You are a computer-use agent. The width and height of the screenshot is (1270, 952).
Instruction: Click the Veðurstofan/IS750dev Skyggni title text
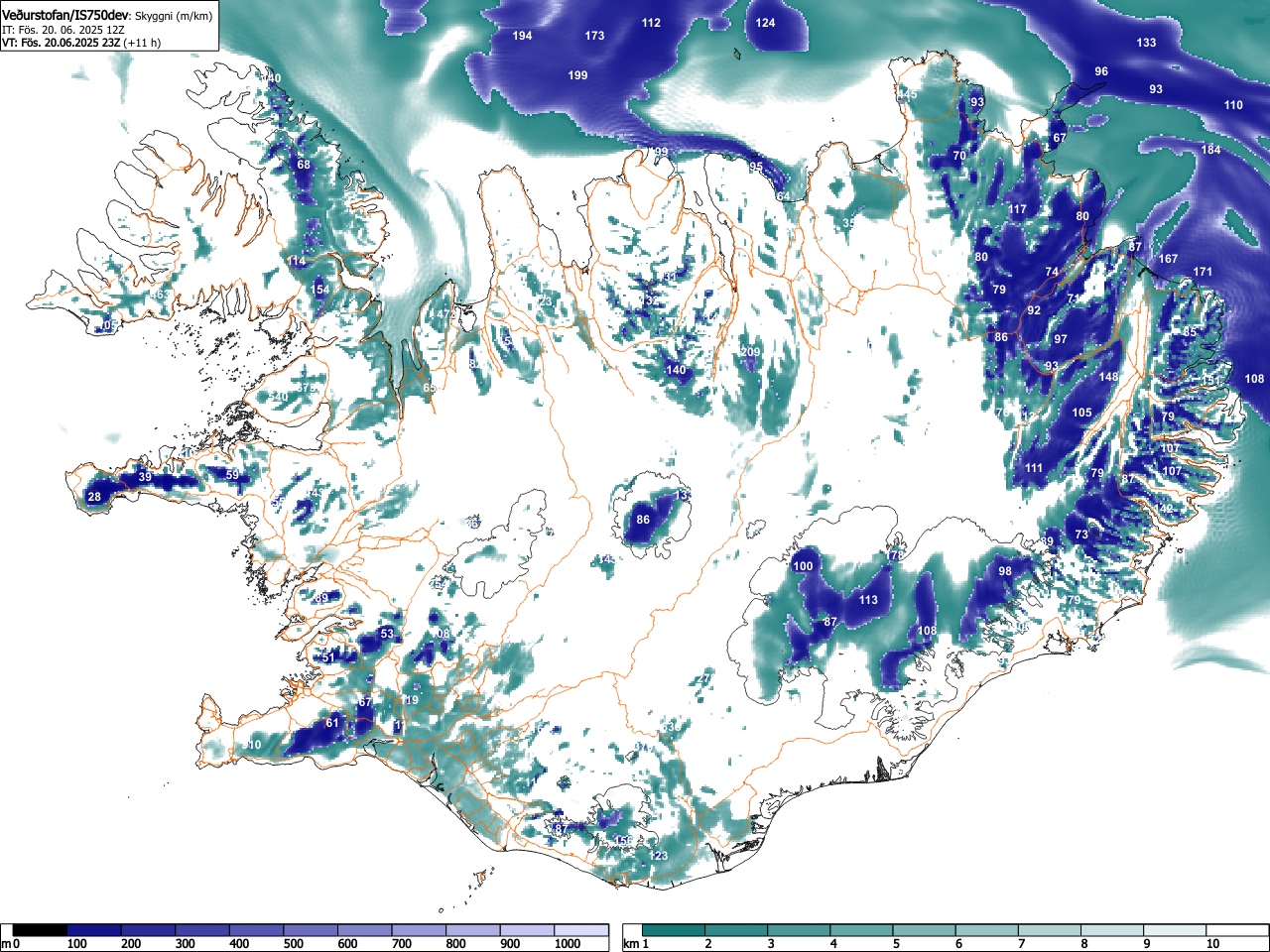pos(106,16)
